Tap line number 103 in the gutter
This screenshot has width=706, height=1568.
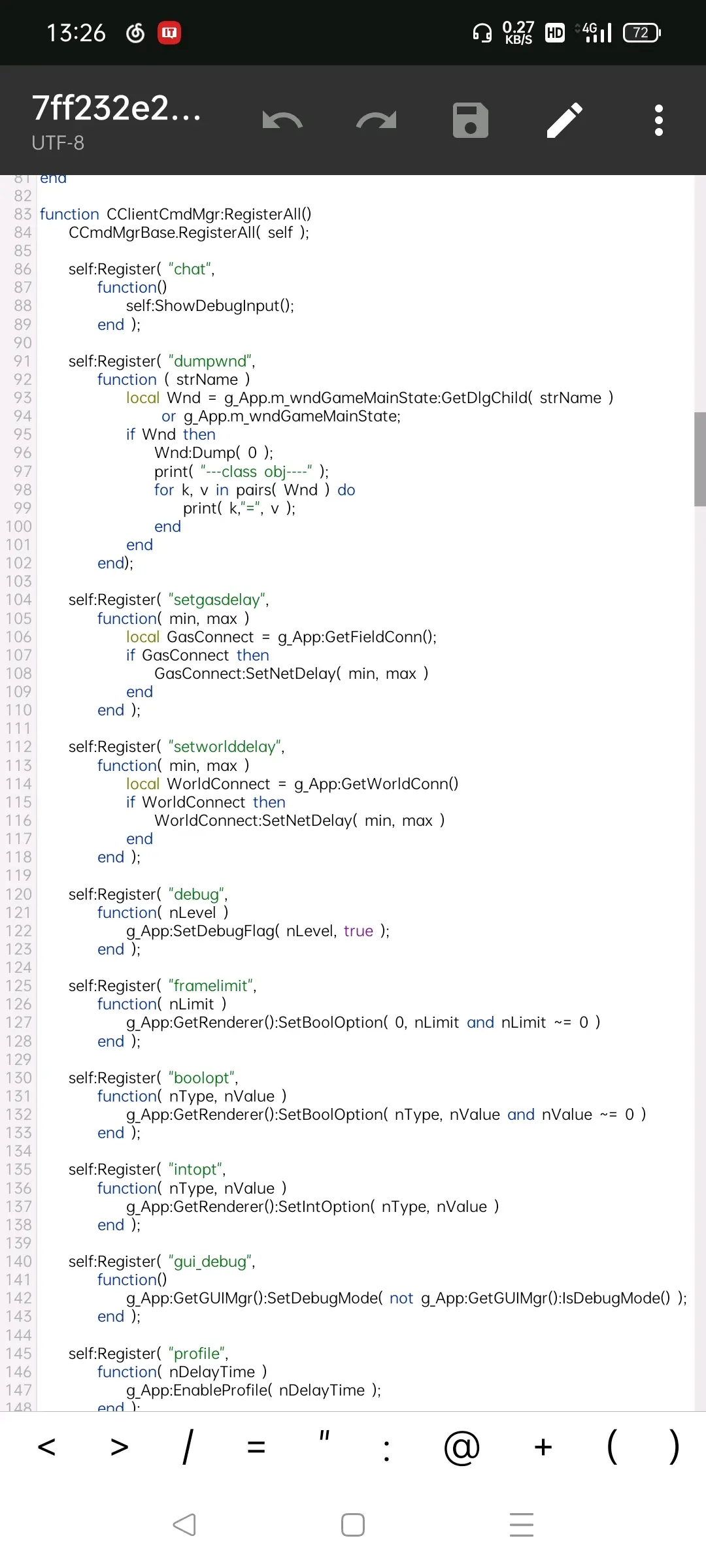18,581
